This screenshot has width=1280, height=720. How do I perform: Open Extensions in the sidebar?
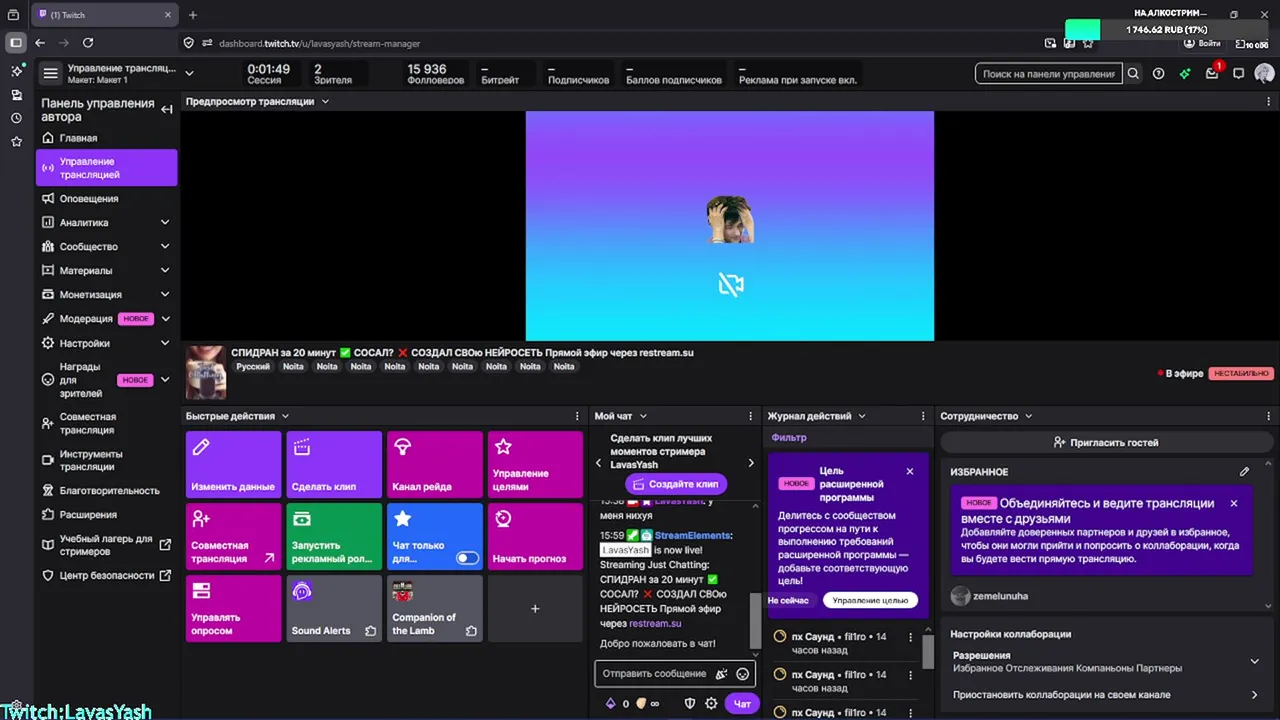(106, 514)
